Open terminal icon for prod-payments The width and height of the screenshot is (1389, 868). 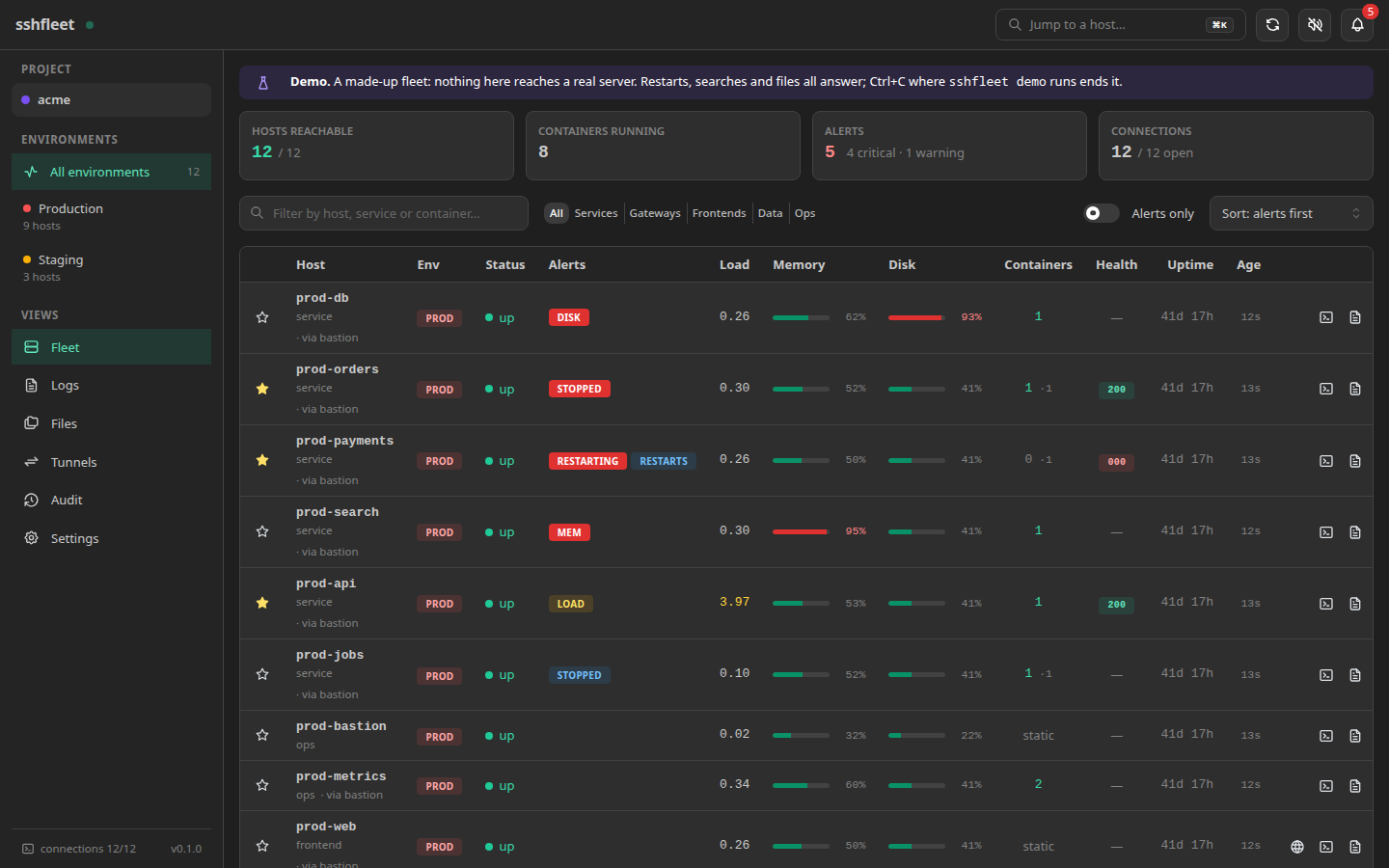point(1326,461)
